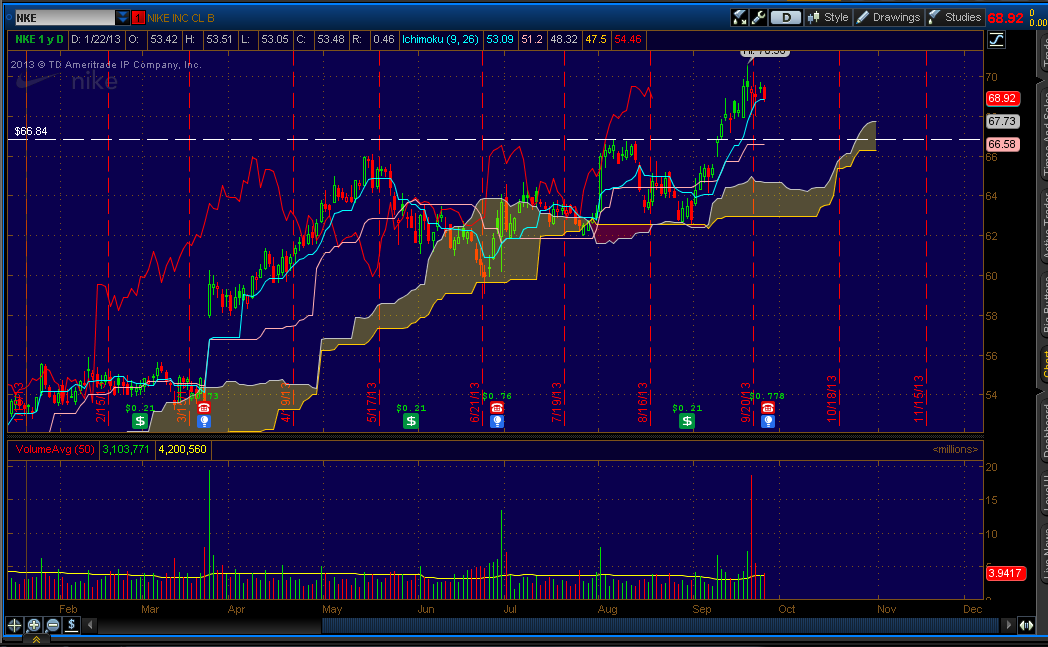Viewport: 1048px width, 647px height.
Task: Open the Style menu
Action: (x=828, y=17)
